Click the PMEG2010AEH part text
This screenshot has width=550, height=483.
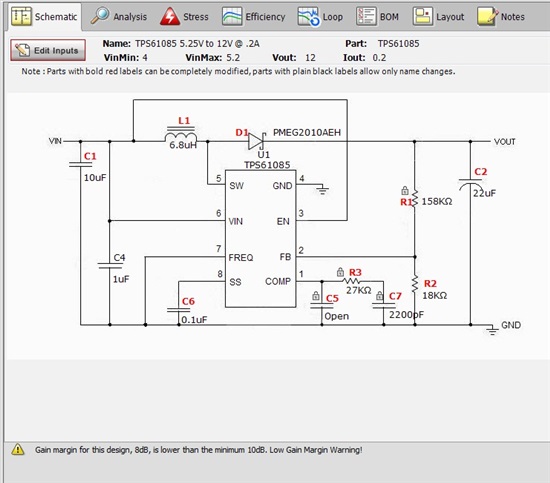pos(307,132)
